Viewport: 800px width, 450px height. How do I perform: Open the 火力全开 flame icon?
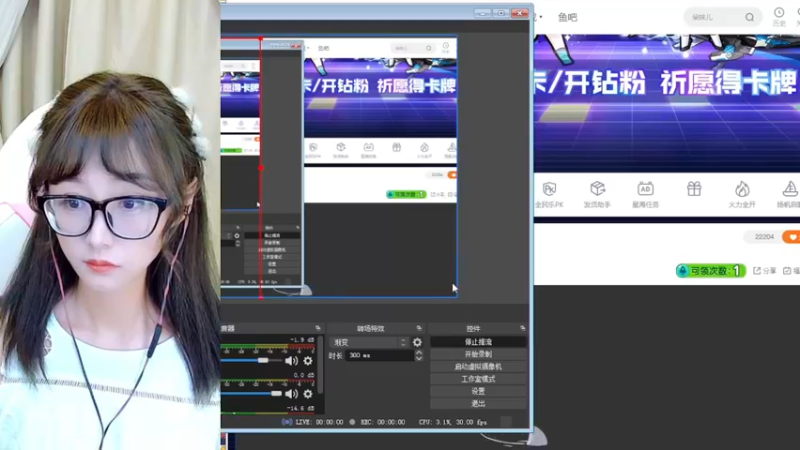[x=742, y=195]
